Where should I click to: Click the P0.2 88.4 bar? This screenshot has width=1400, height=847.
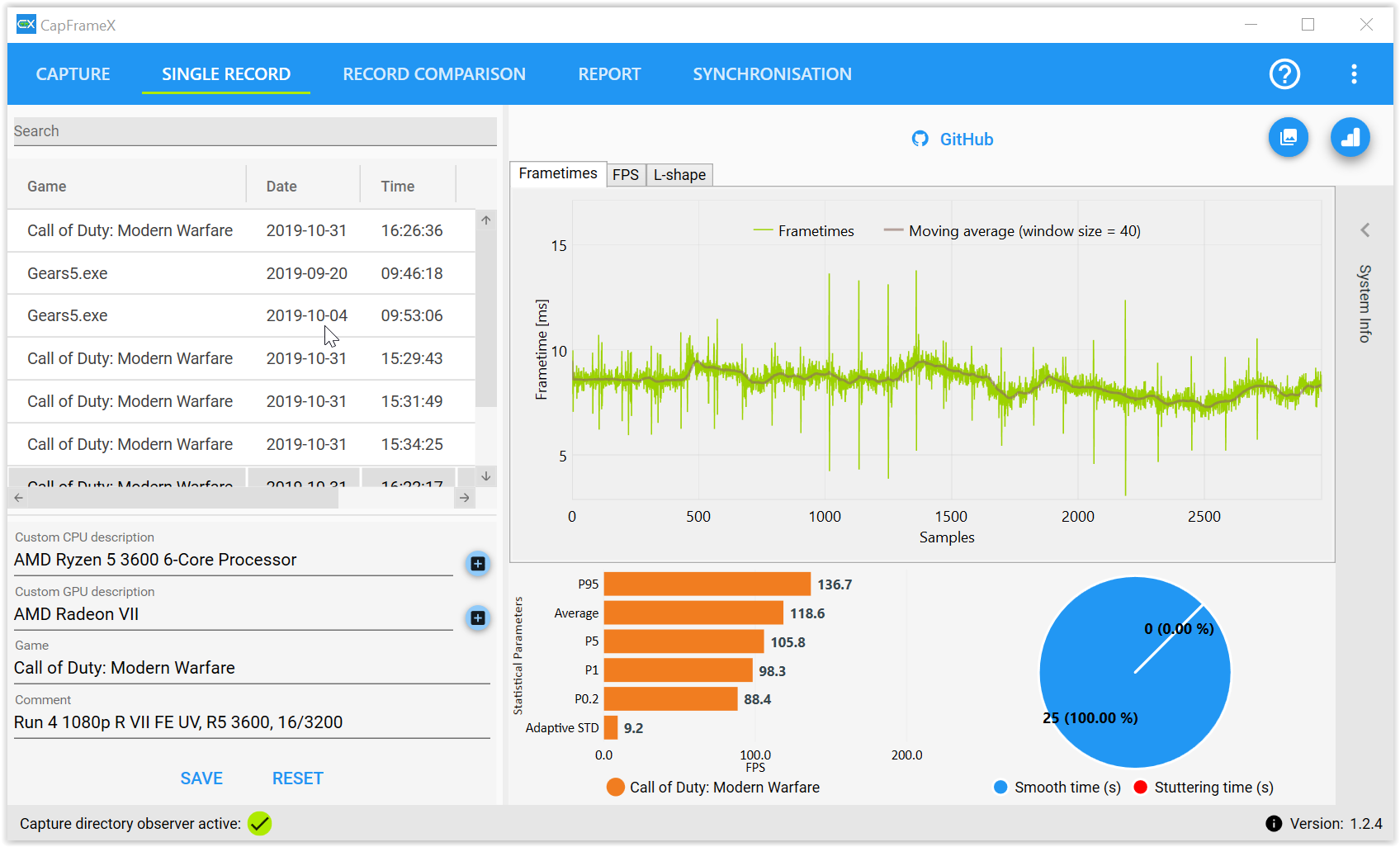click(671, 699)
